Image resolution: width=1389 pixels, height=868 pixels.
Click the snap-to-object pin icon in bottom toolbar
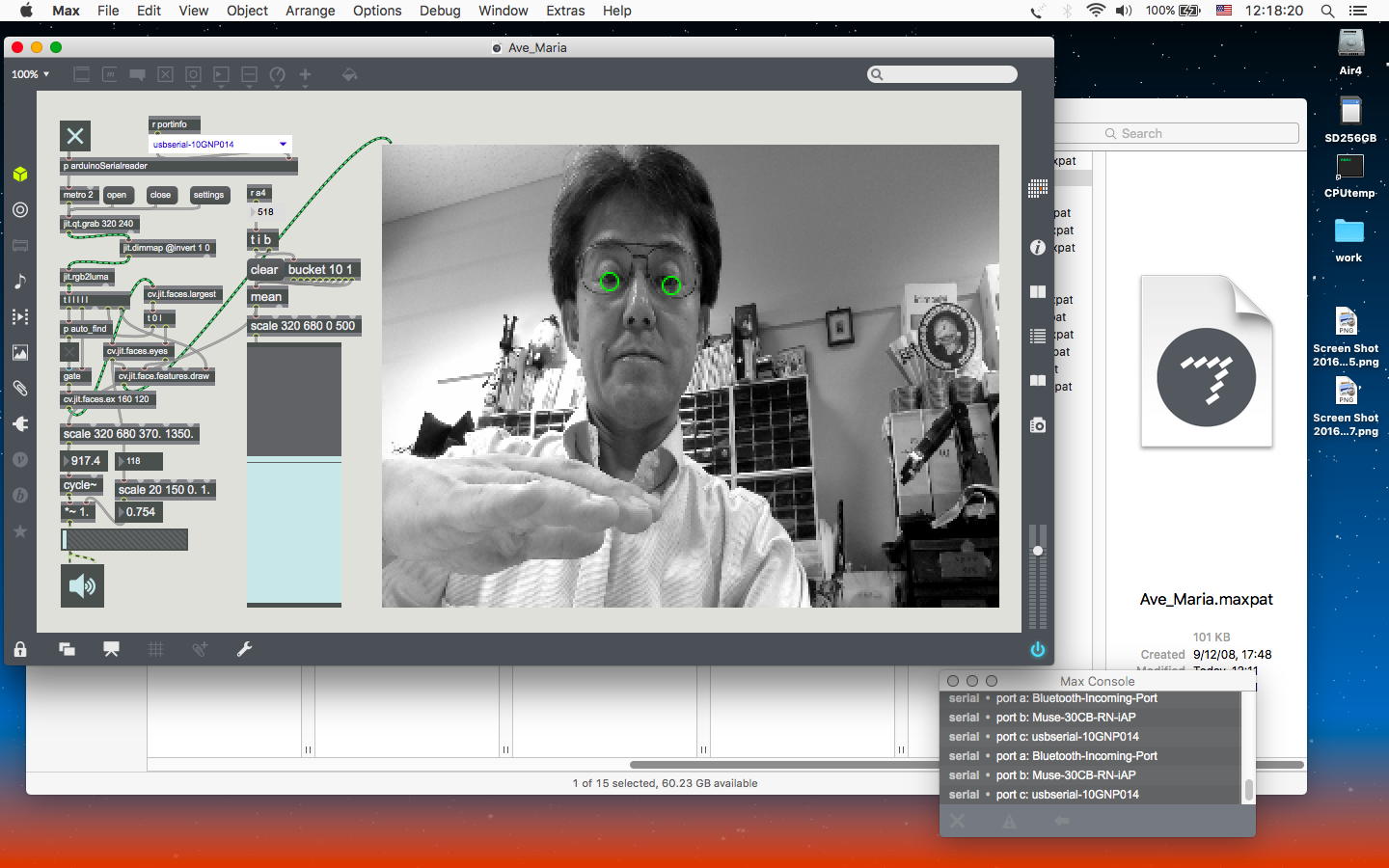200,649
